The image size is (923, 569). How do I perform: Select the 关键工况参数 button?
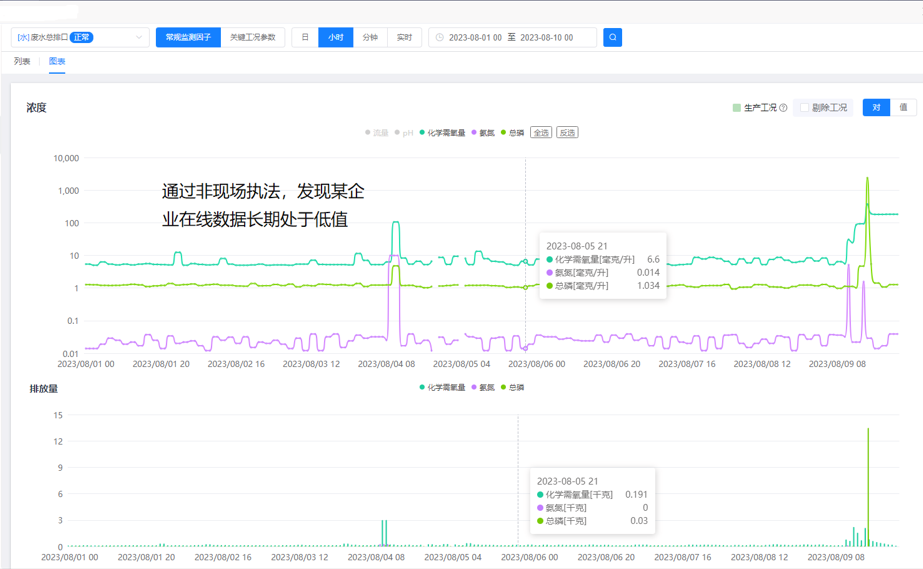point(253,37)
